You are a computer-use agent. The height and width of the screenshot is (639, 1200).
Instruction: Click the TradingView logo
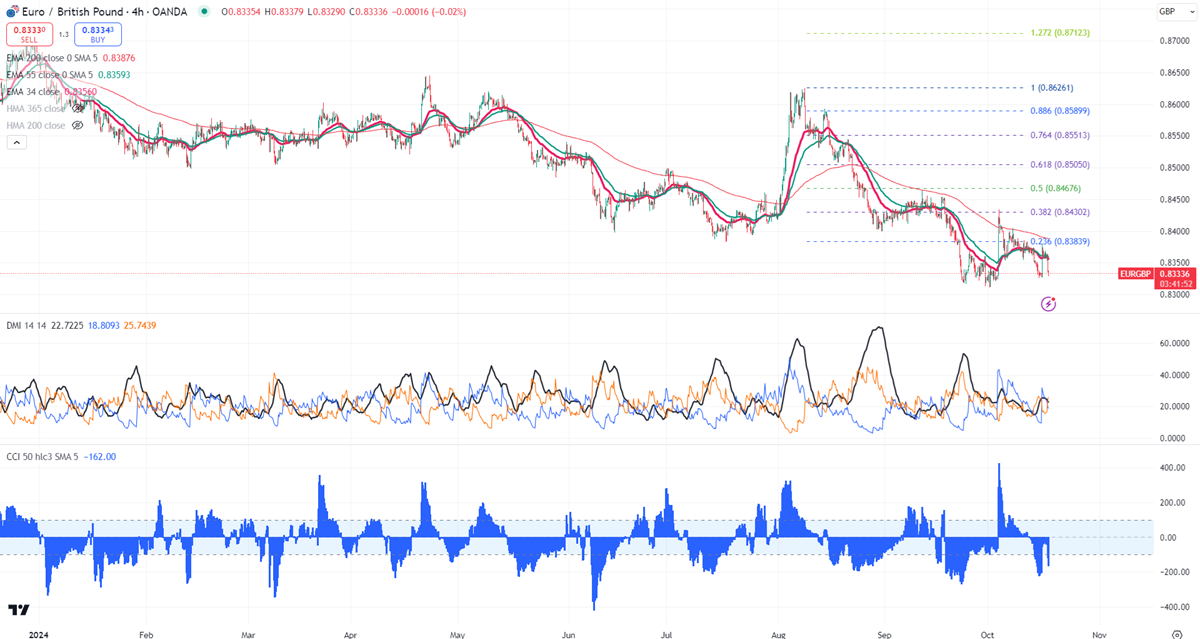click(17, 610)
